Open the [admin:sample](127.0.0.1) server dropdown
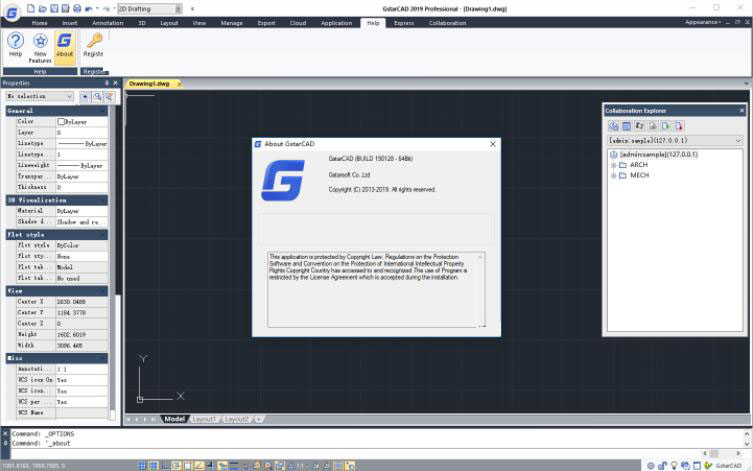753x471 pixels. 675,141
